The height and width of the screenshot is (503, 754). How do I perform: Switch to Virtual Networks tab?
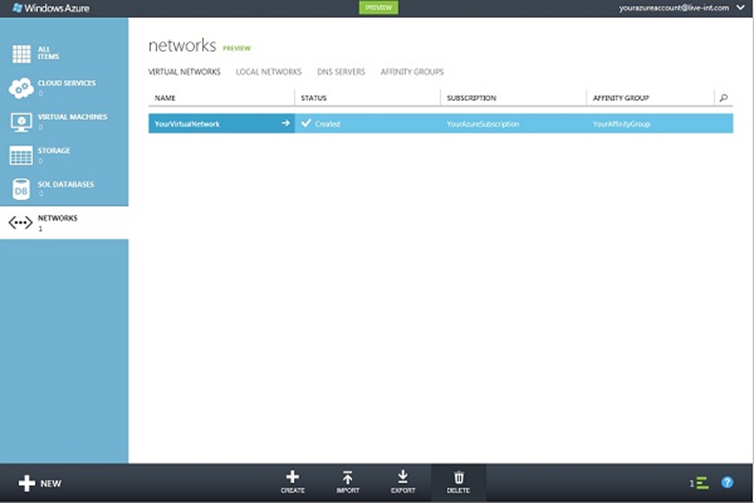184,72
